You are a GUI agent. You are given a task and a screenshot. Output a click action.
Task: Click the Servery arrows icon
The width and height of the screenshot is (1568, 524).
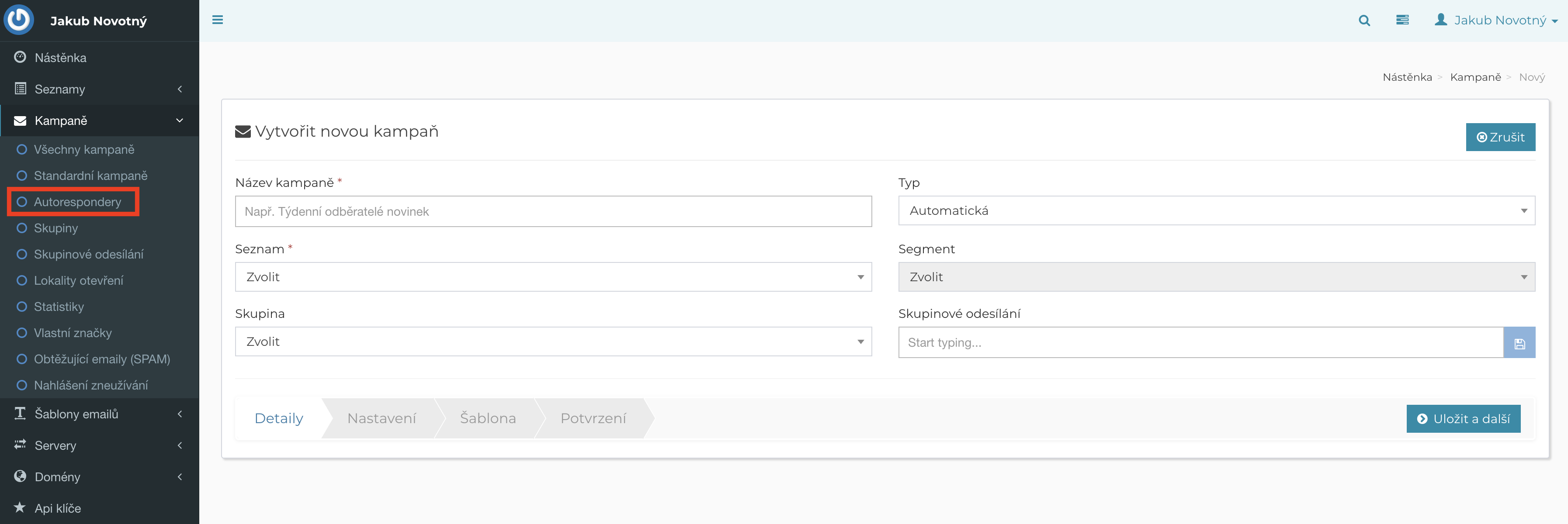point(20,445)
